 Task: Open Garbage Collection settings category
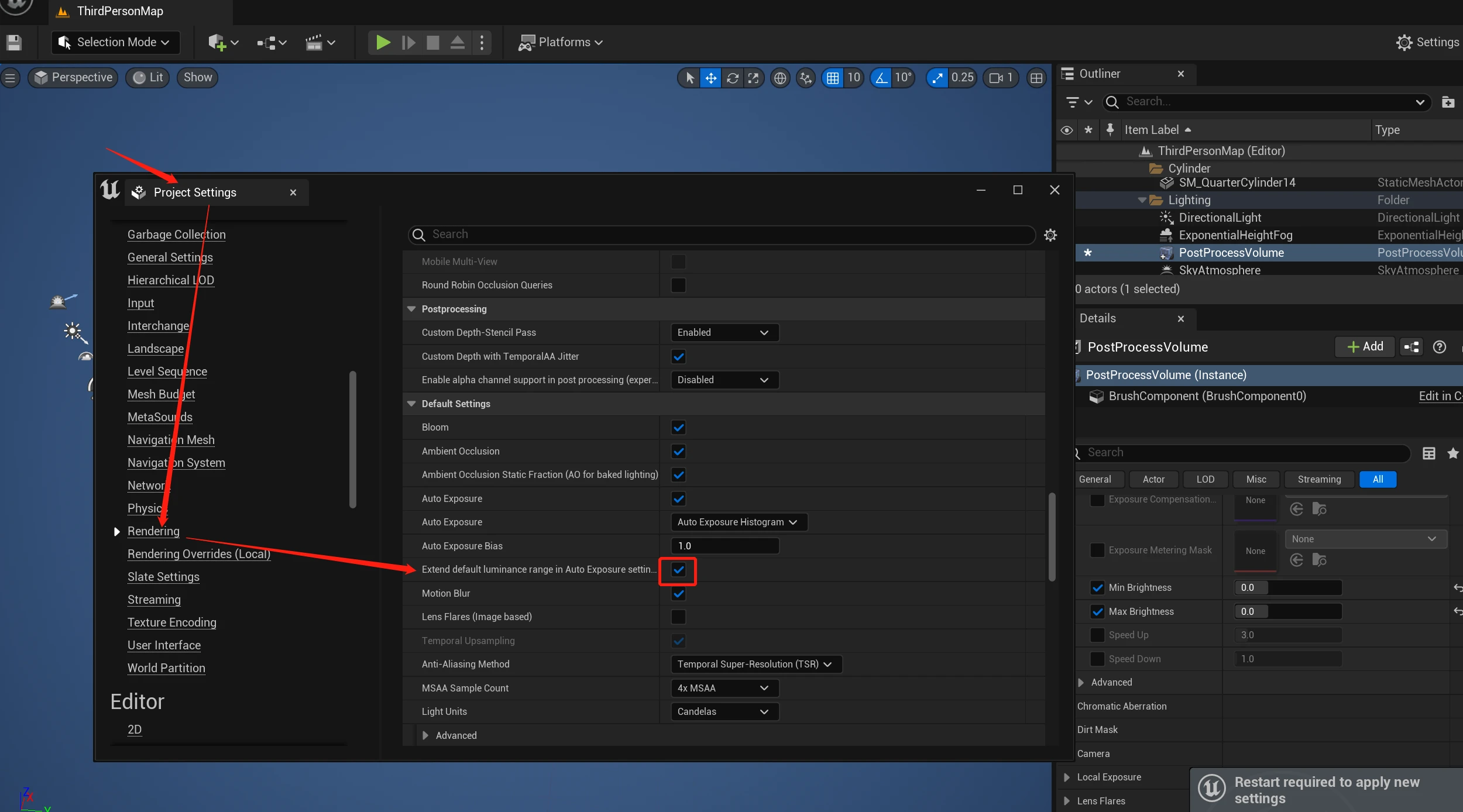[176, 235]
